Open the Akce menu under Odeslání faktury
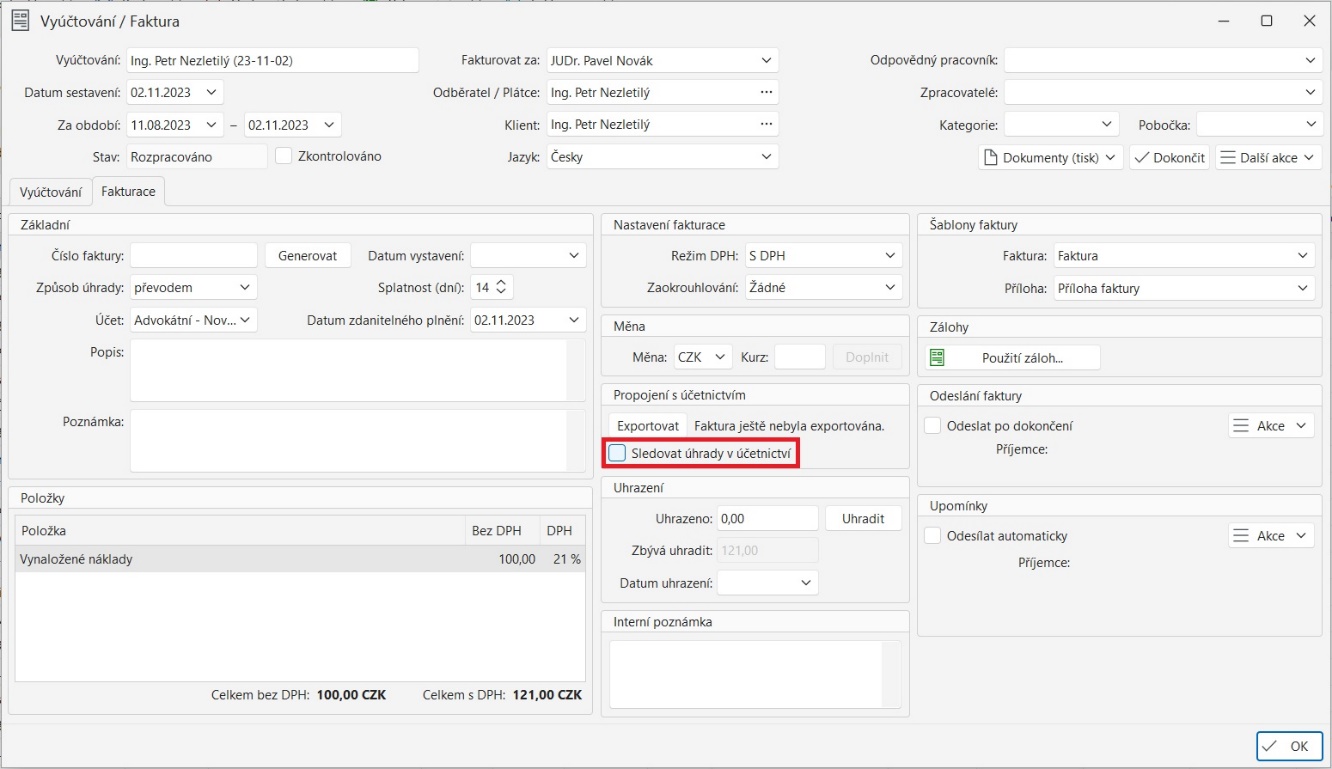Viewport: 1332px width, 769px height. [1270, 424]
